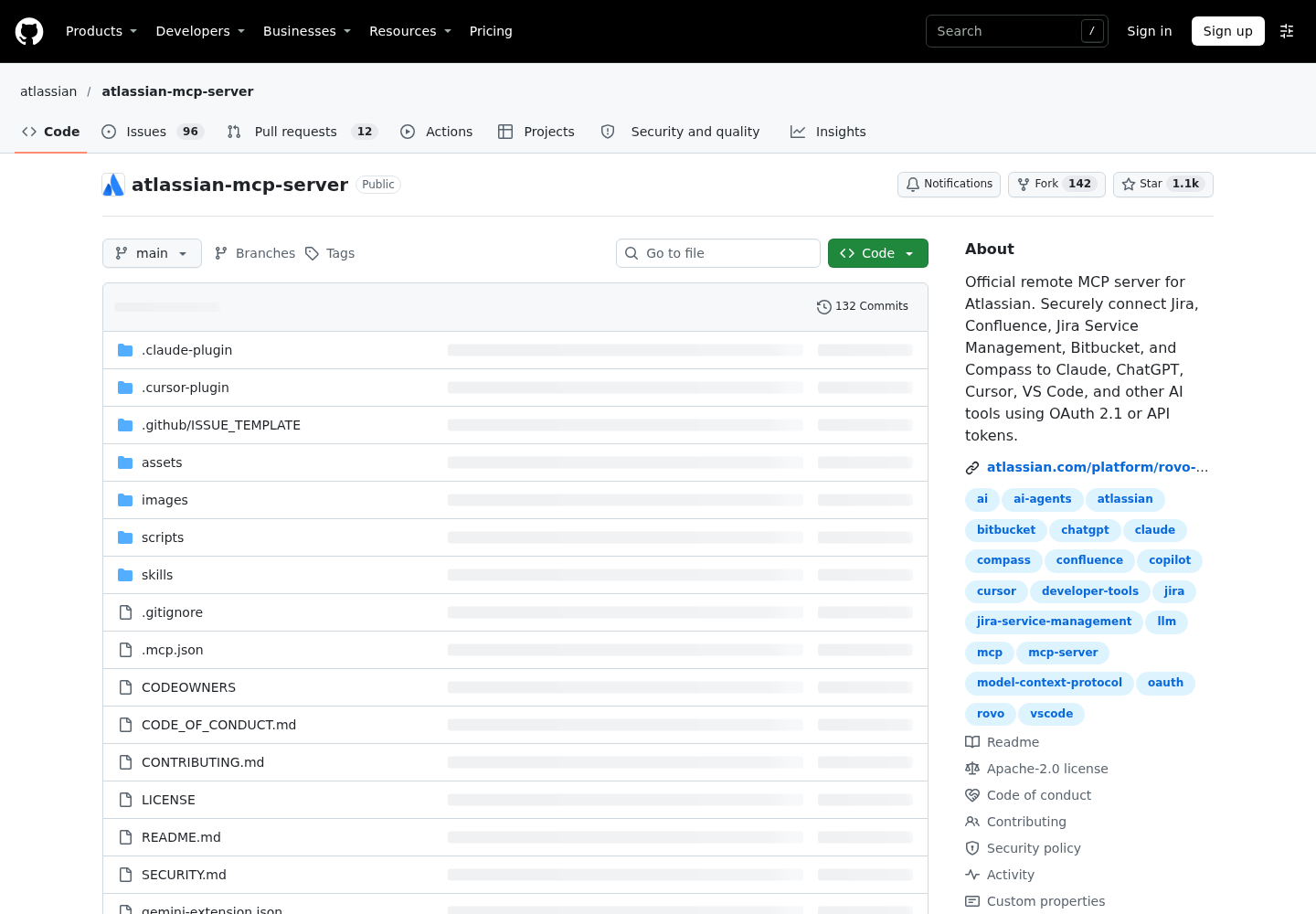Open the CONTRIBUTING.md file
The image size is (1316, 914).
[x=203, y=762]
